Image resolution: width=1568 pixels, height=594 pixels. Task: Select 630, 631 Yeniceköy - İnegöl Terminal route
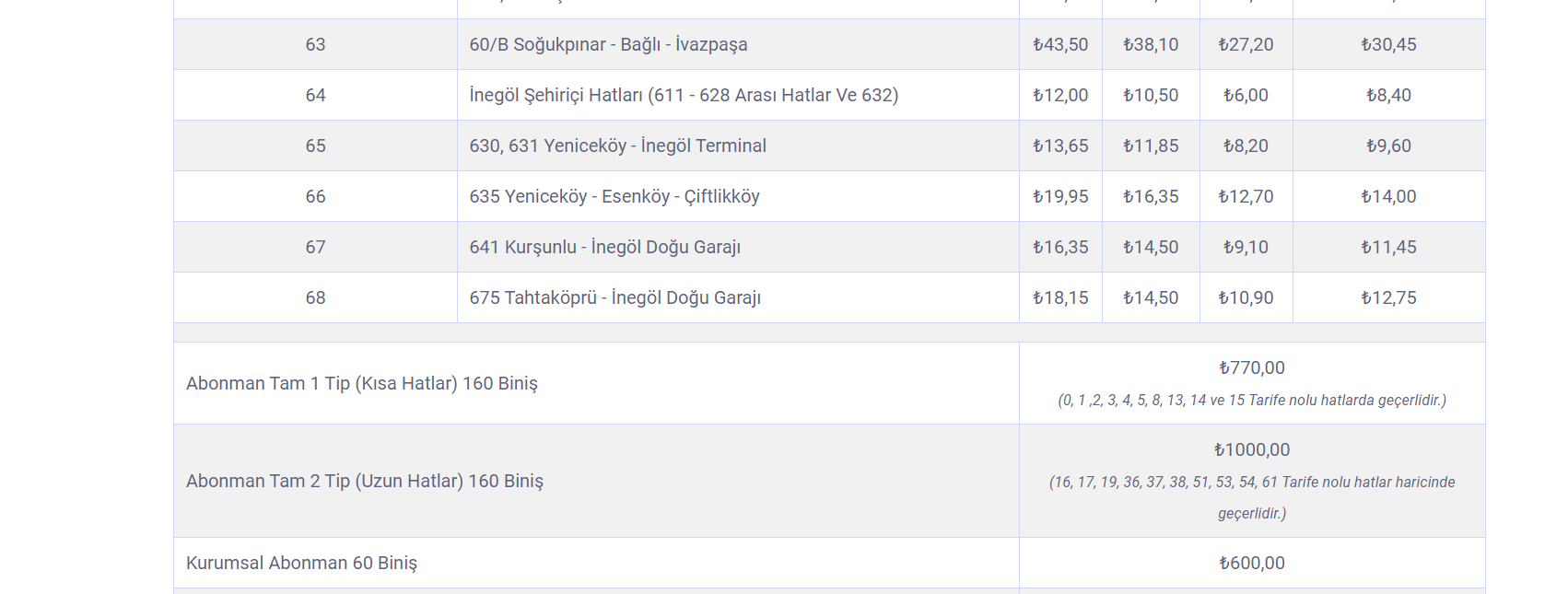coord(617,146)
